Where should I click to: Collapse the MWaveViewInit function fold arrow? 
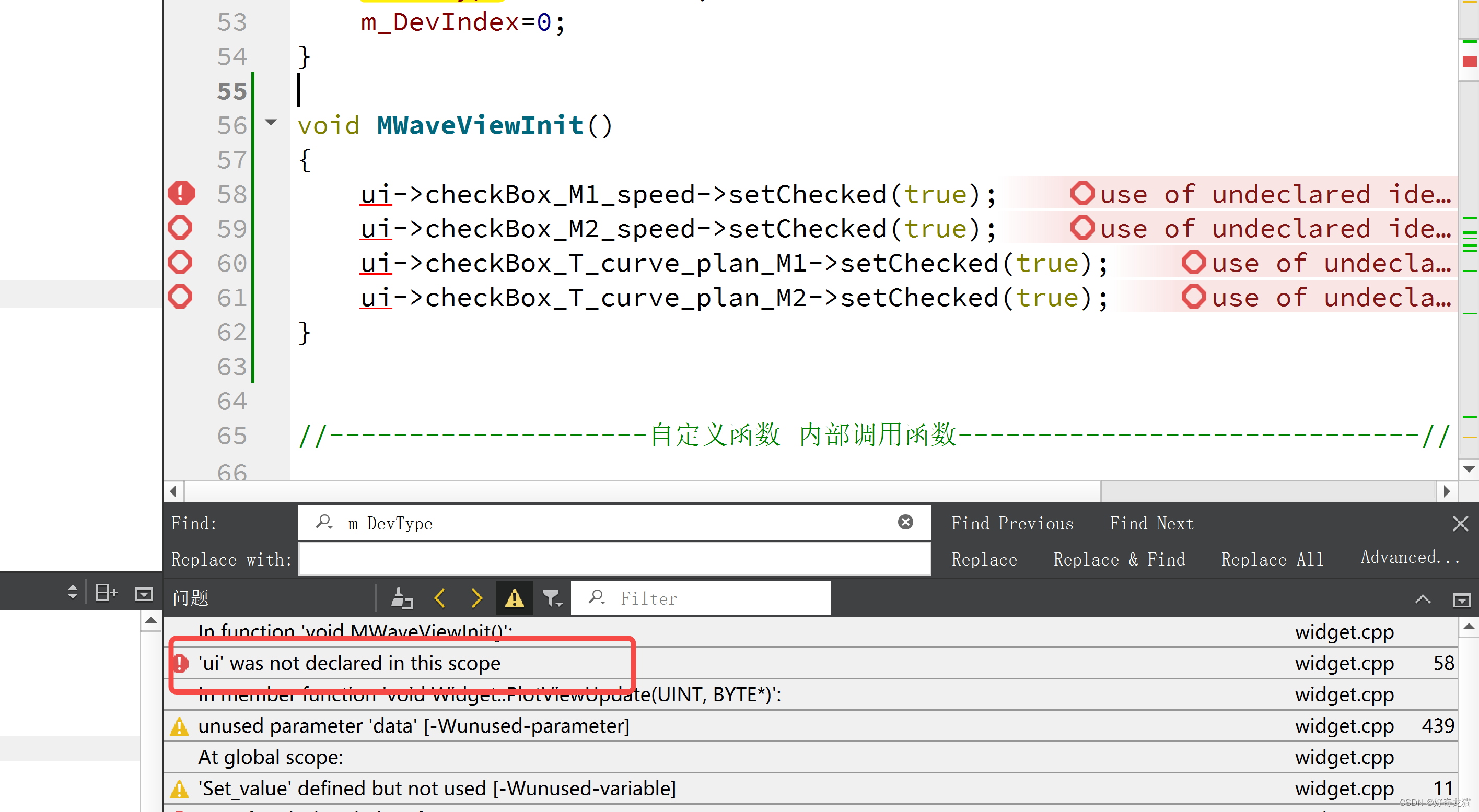[271, 122]
